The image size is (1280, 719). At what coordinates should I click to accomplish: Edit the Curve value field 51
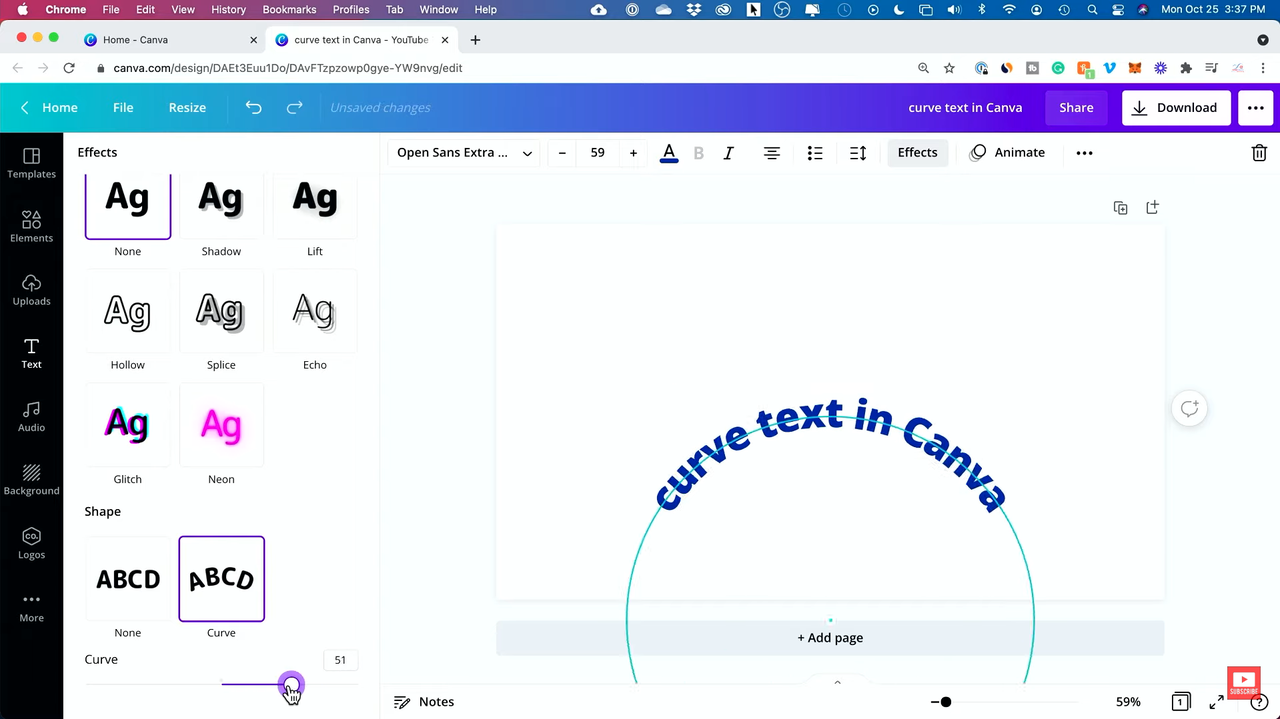coord(340,660)
